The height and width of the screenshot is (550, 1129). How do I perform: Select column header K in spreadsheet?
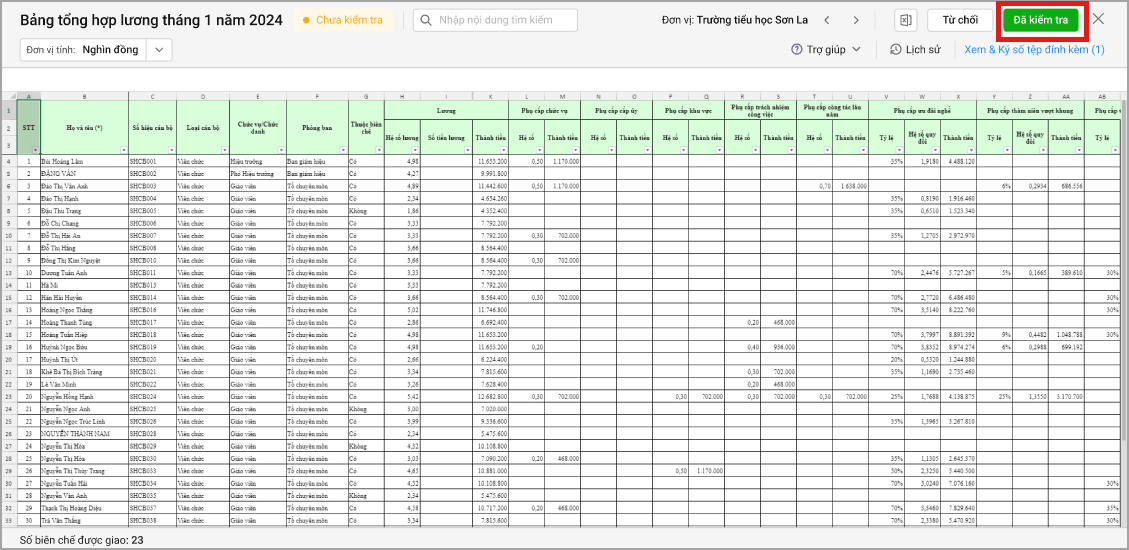coord(491,96)
